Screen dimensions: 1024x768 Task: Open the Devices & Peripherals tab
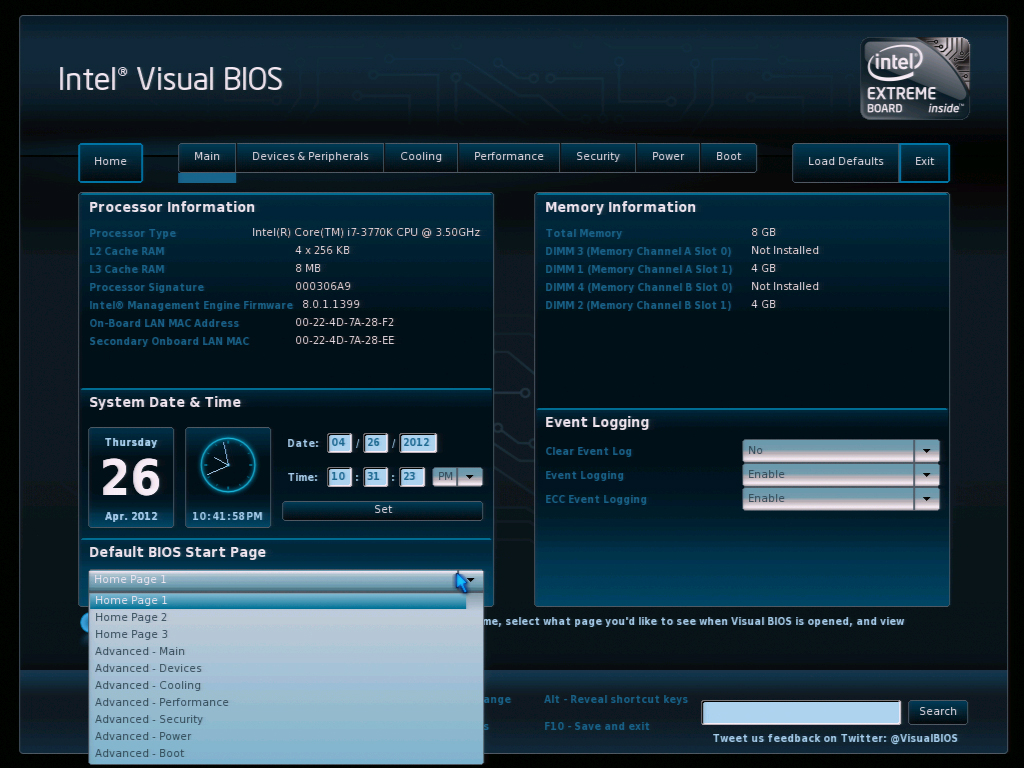(309, 156)
